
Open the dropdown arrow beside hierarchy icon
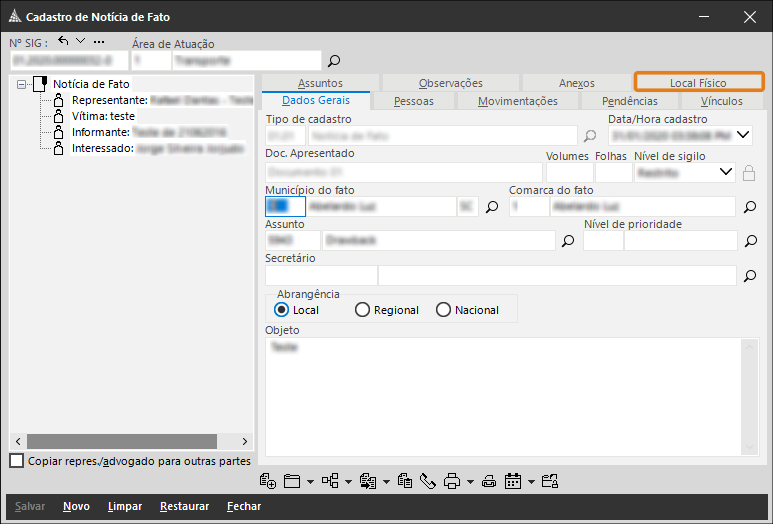click(348, 482)
